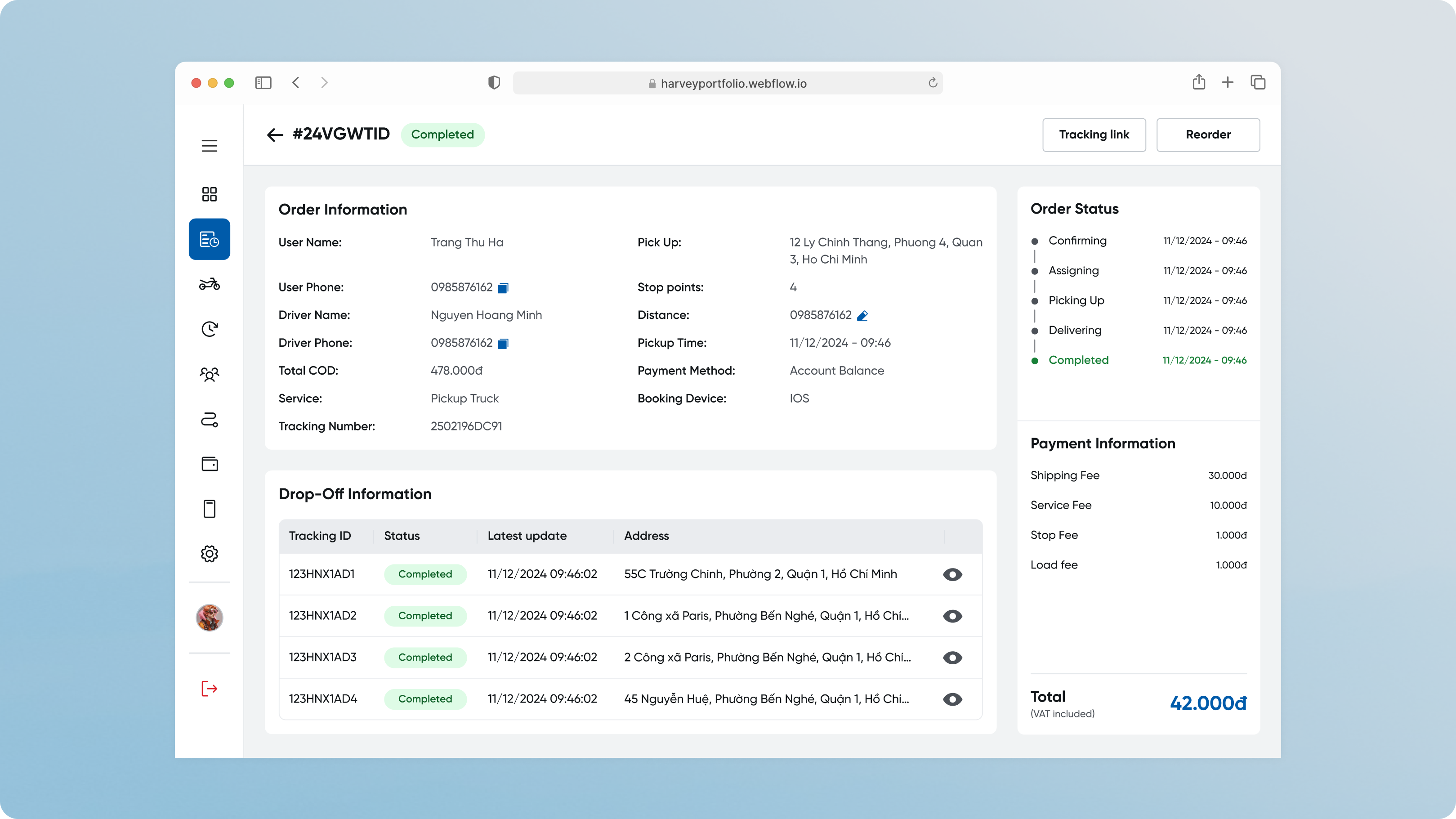
Task: Click the Tracking link button
Action: point(1094,134)
